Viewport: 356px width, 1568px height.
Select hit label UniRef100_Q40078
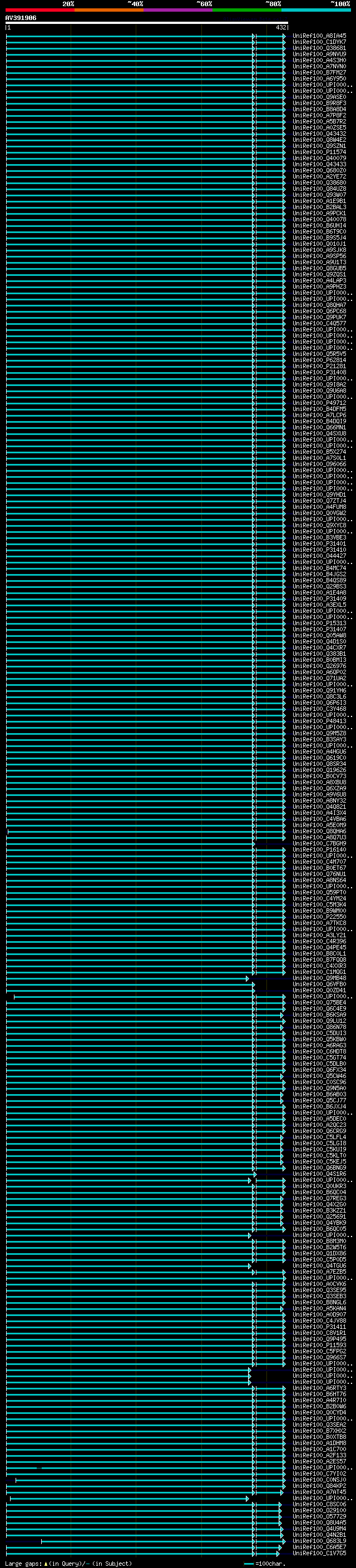pos(319,219)
